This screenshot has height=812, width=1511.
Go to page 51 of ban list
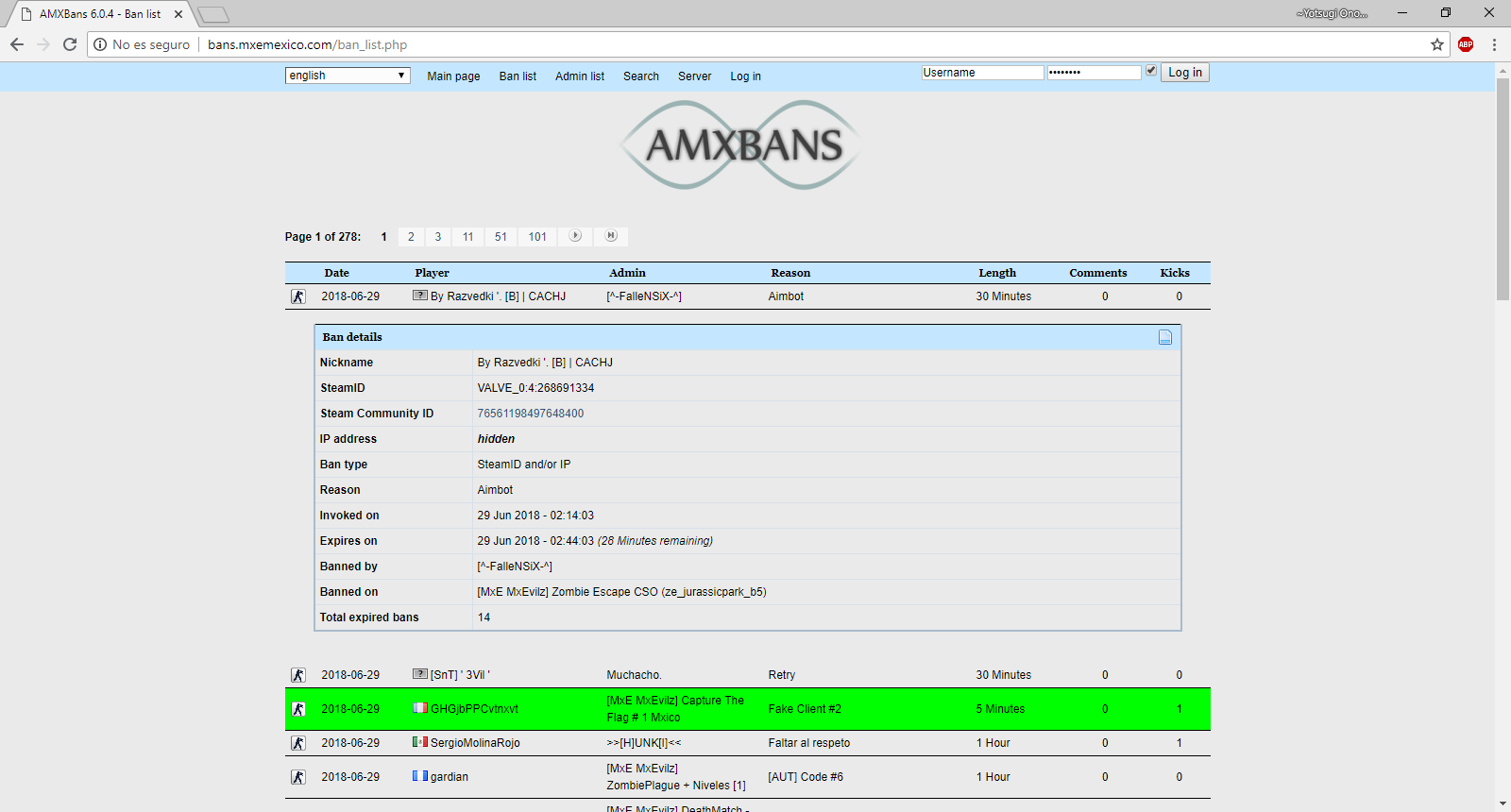(x=501, y=237)
